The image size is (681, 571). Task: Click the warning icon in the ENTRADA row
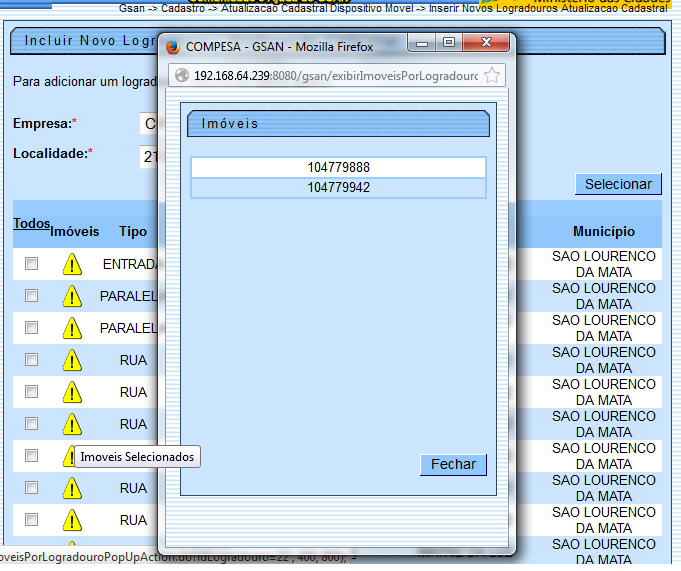click(72, 264)
